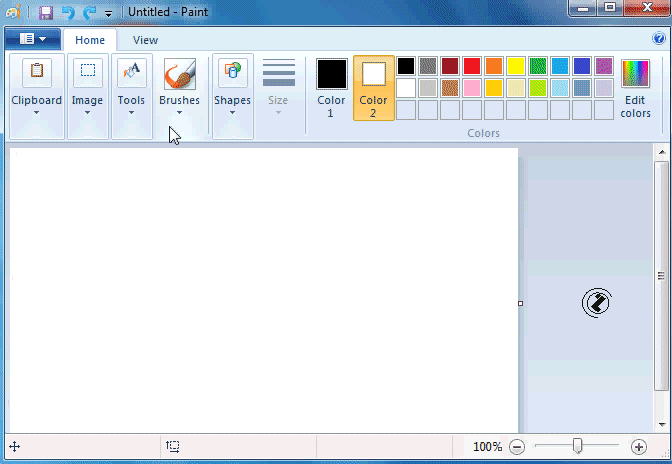Click the Redo arrow icon
Screen dimensions: 672x464
point(90,13)
